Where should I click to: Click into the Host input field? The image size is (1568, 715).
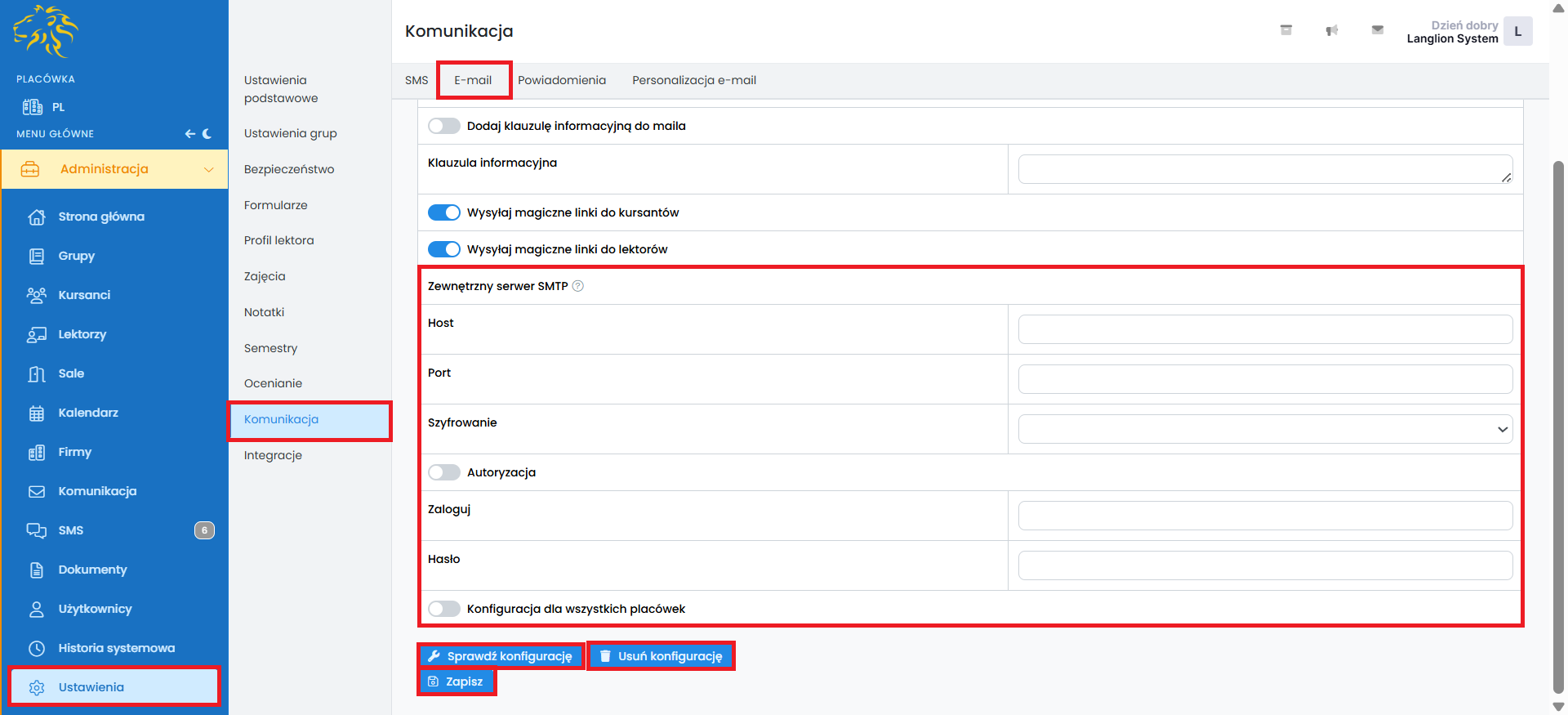1264,329
